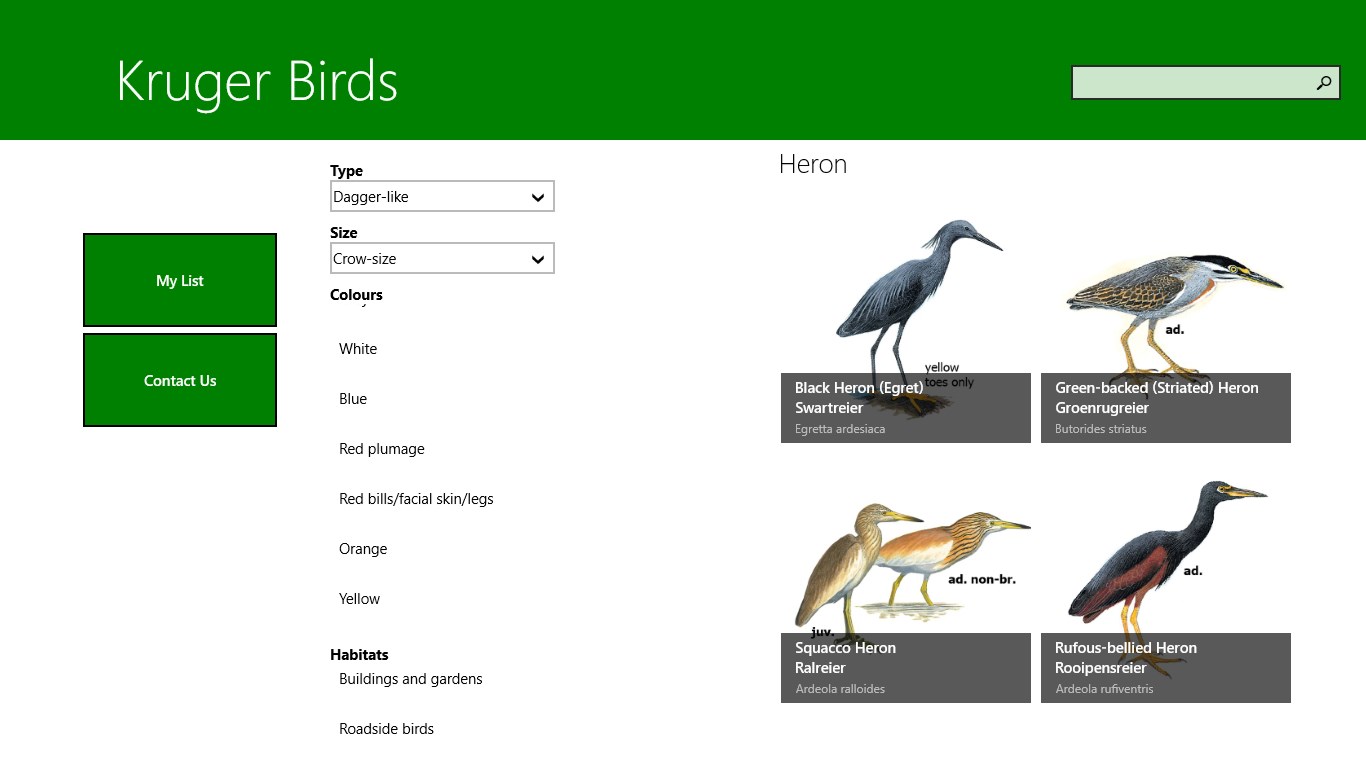Click inside the search text field
This screenshot has height=768, width=1366.
coord(1190,83)
